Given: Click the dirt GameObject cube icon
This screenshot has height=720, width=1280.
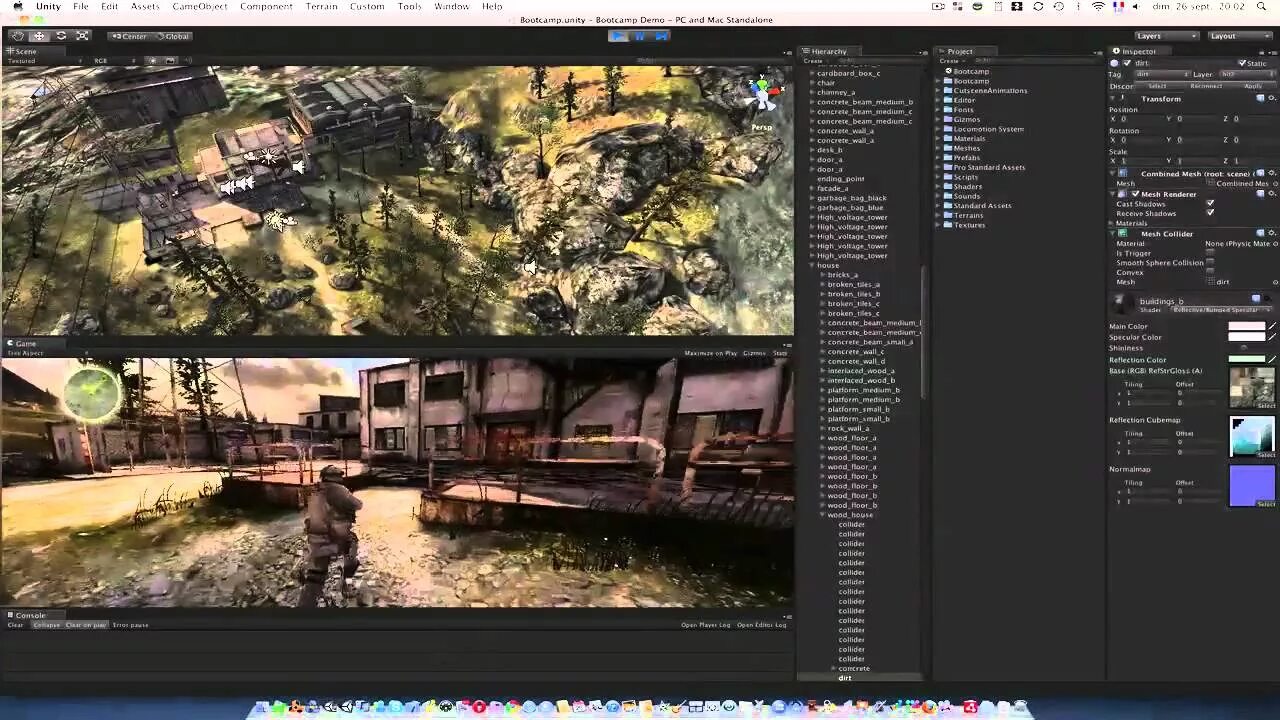Looking at the screenshot, I should pos(1114,63).
